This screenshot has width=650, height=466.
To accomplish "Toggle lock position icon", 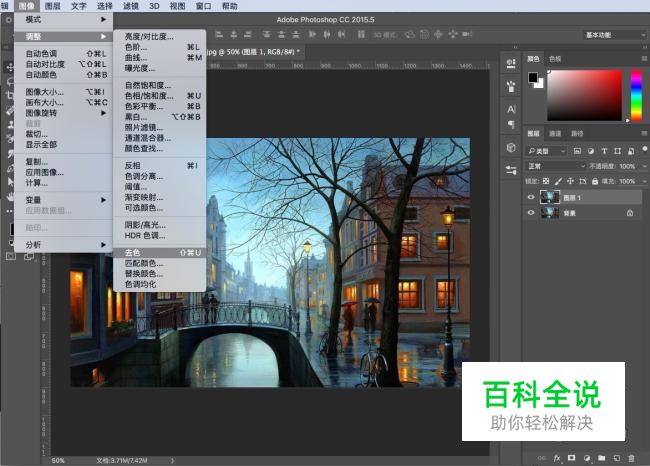I will click(570, 181).
